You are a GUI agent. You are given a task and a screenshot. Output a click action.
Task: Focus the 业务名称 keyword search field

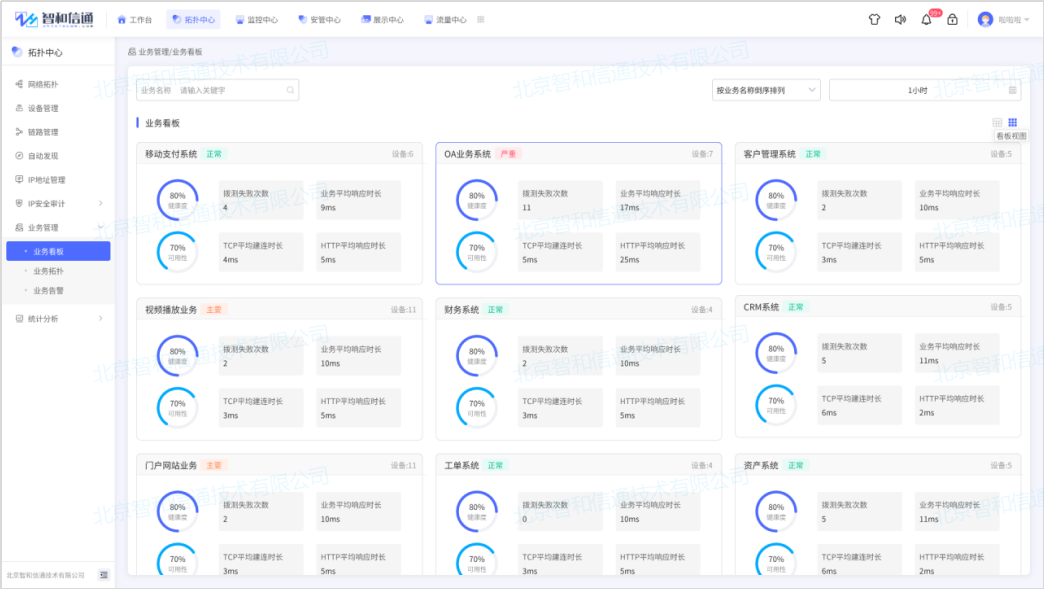[x=217, y=90]
